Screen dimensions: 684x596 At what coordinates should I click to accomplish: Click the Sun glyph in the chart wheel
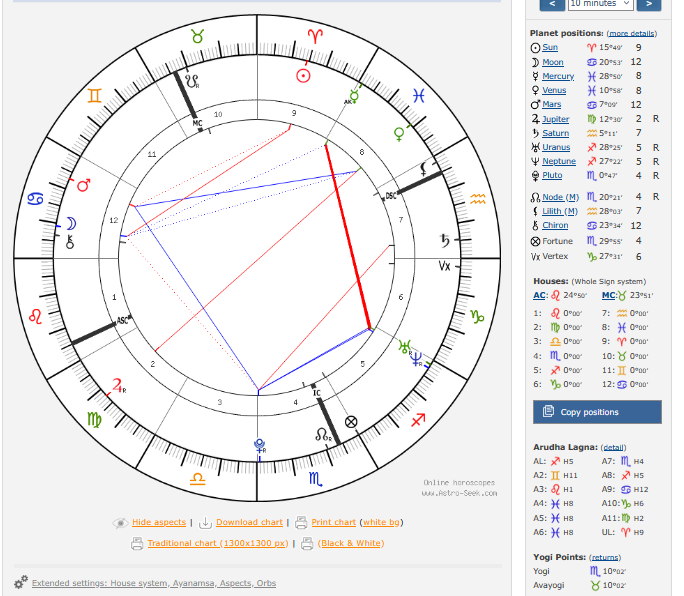pos(303,76)
